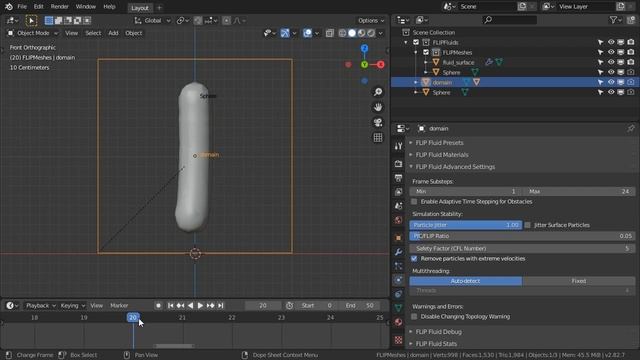Screen dimensions: 640x360
Task: Click the timeline play button
Action: (x=200, y=305)
